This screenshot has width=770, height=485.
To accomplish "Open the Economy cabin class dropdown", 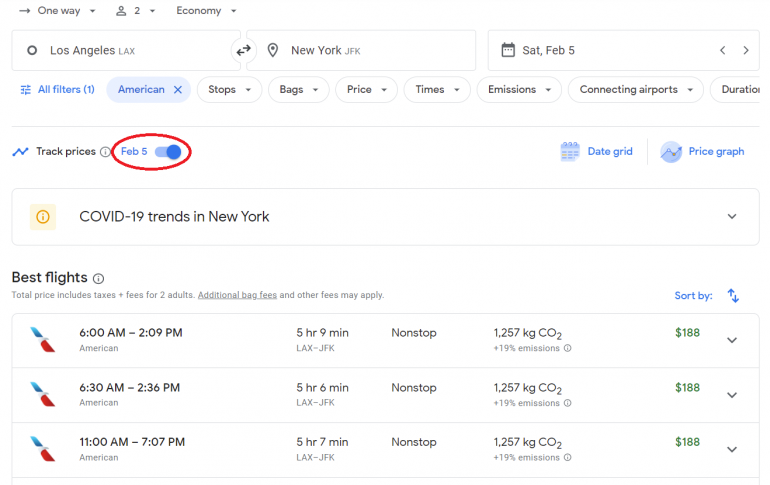I will (206, 10).
